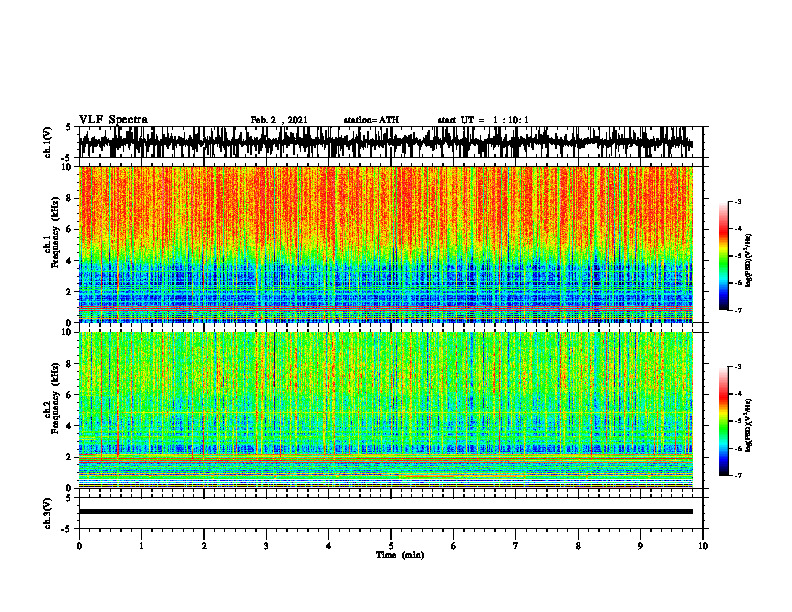
Task: Click the ch.1 spectrogram red high-frequency region
Action: (386, 207)
